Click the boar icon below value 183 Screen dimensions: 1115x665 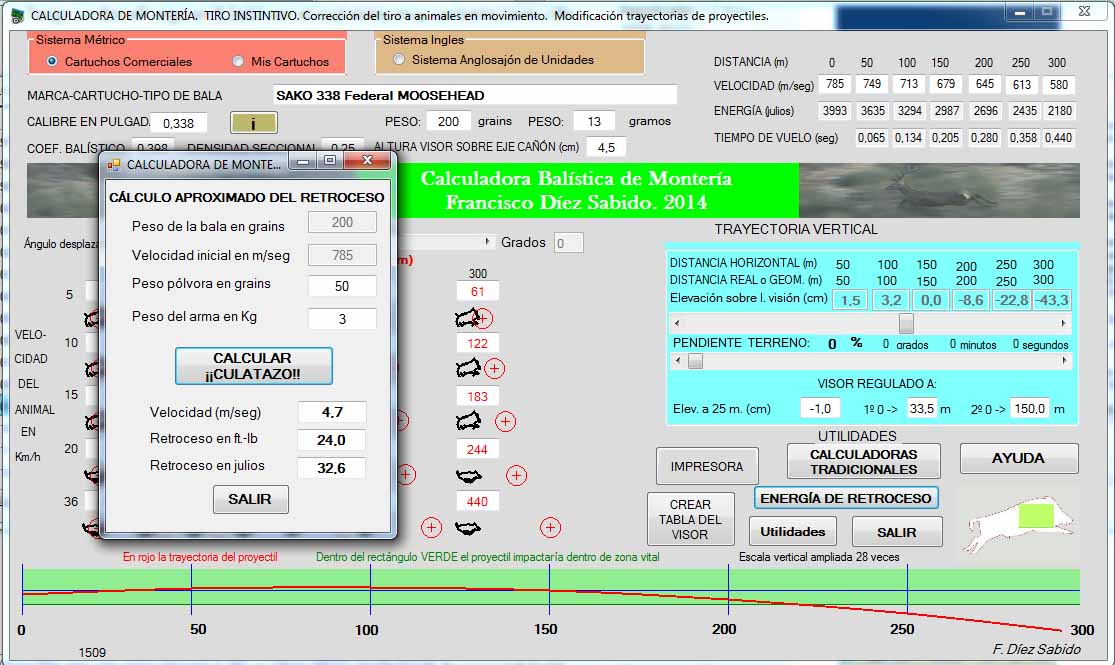(468, 421)
